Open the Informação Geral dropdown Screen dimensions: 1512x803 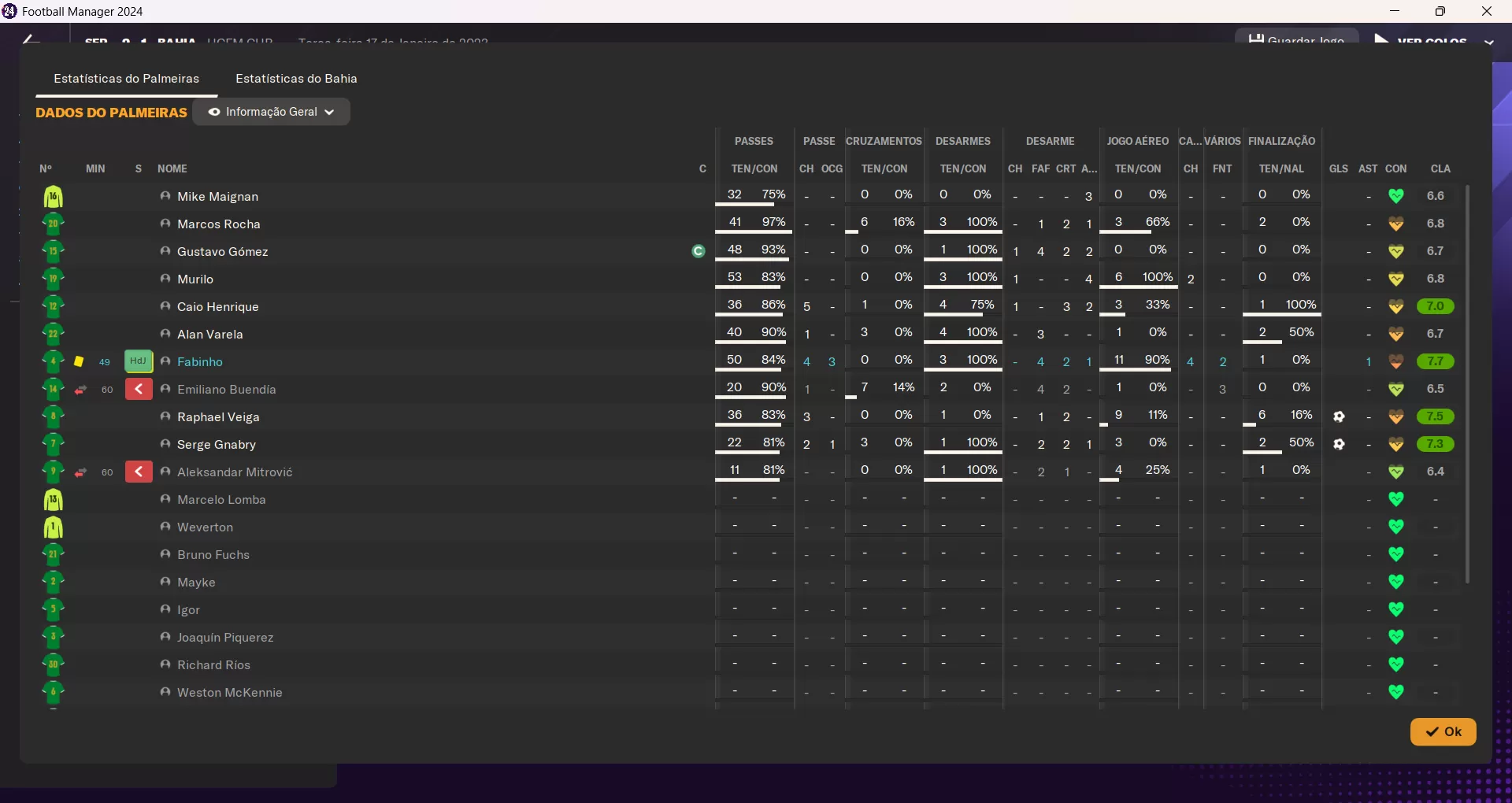271,112
